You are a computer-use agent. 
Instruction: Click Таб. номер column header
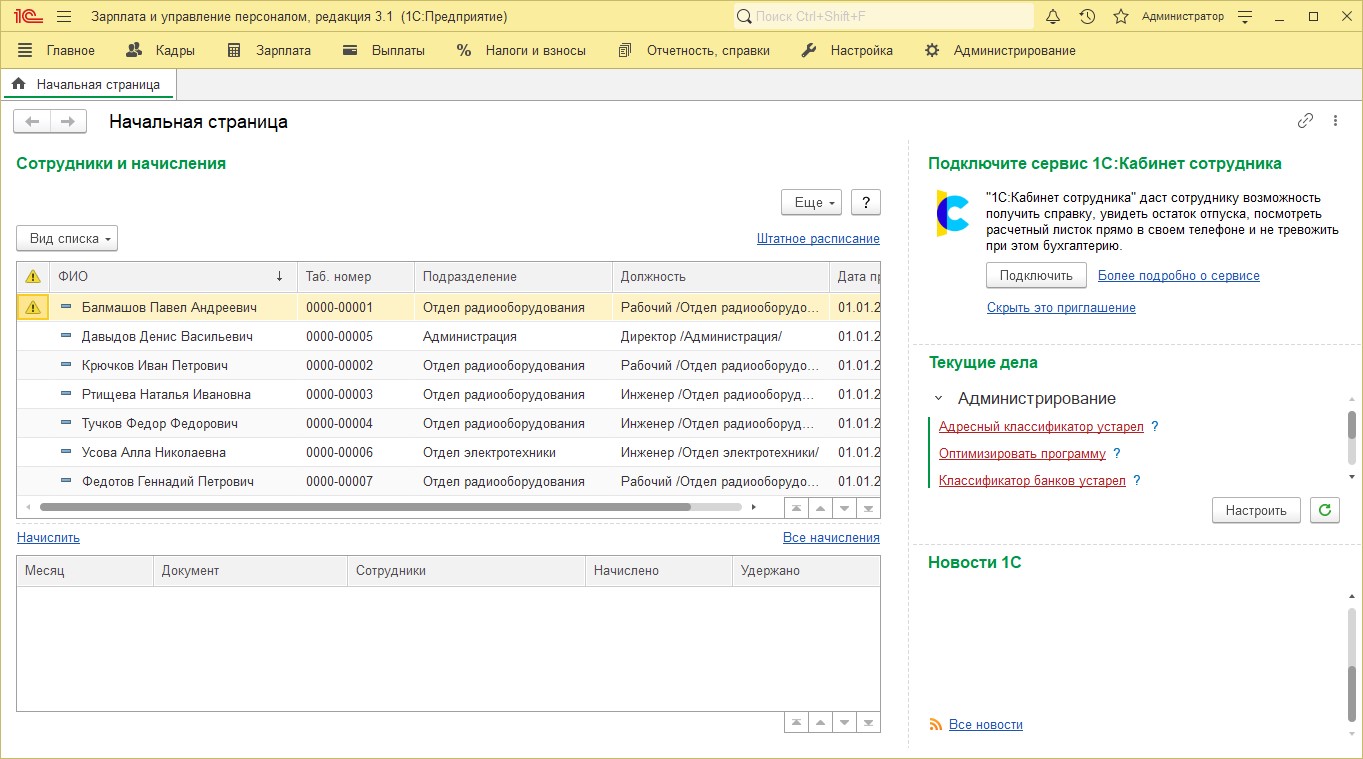click(x=356, y=276)
